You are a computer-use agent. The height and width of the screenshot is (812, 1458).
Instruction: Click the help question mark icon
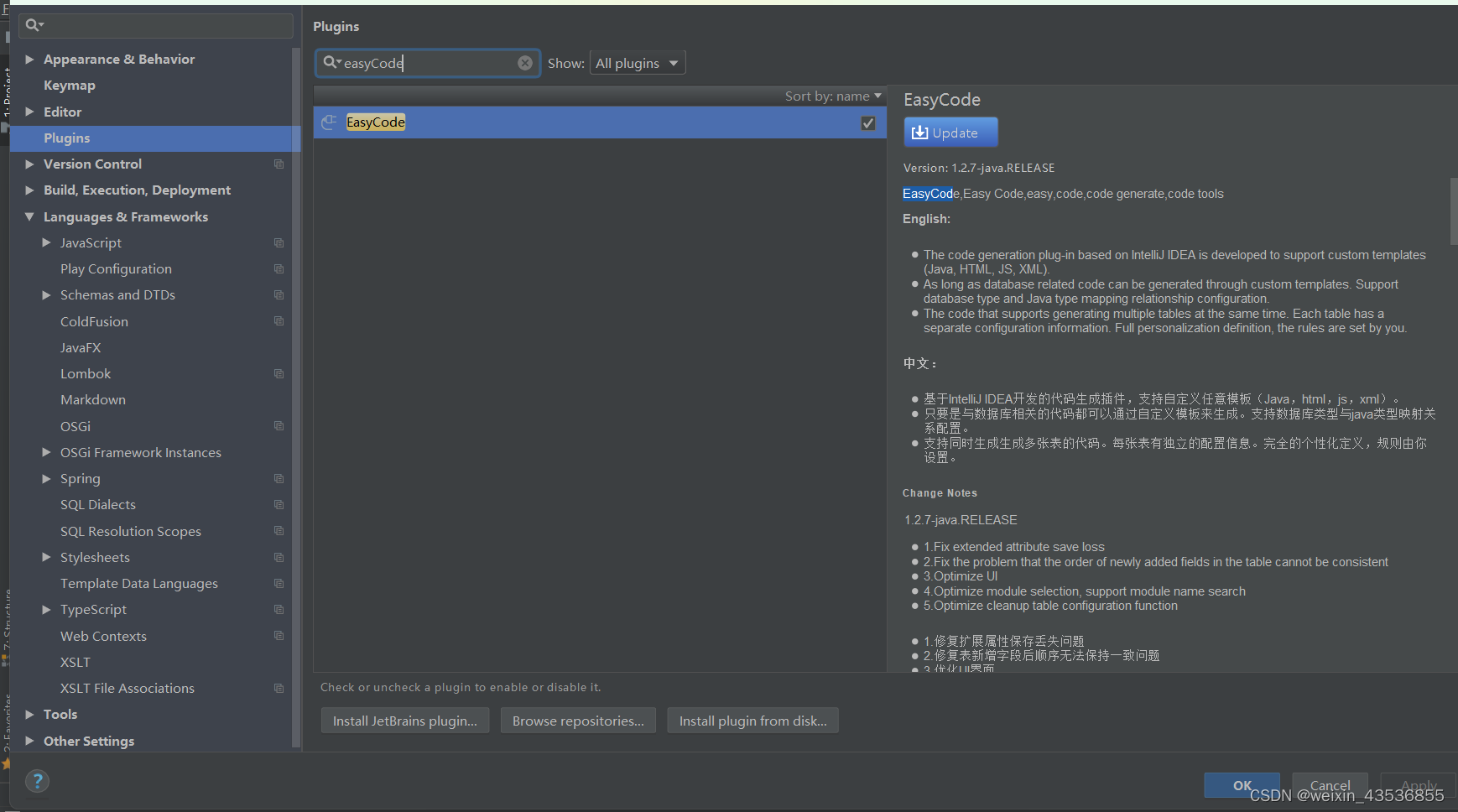tap(37, 780)
